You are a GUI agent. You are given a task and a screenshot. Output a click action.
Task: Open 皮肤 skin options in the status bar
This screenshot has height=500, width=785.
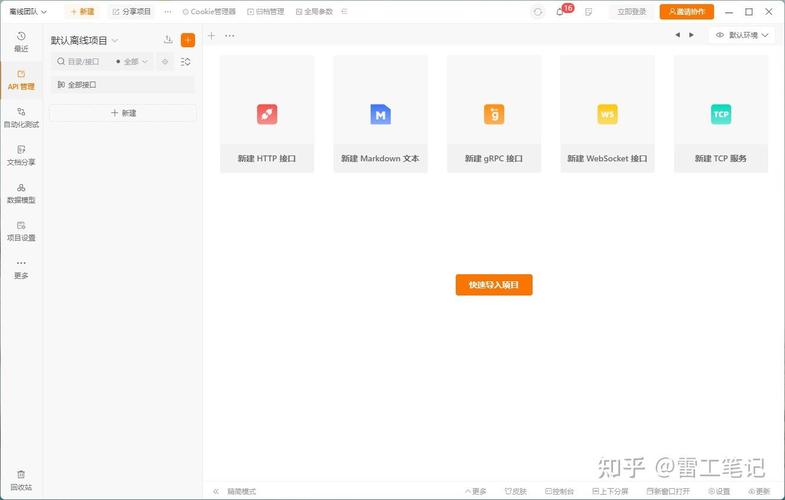click(x=515, y=491)
